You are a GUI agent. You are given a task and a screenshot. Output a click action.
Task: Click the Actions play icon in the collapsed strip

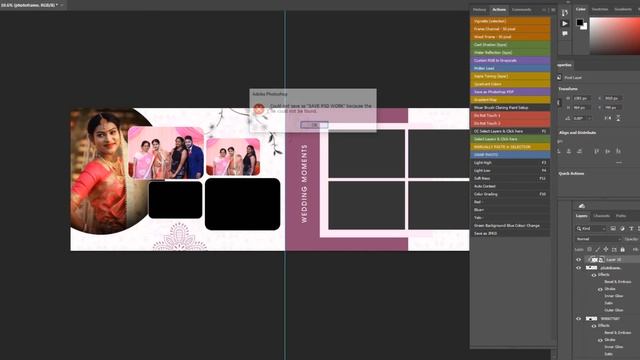564,24
